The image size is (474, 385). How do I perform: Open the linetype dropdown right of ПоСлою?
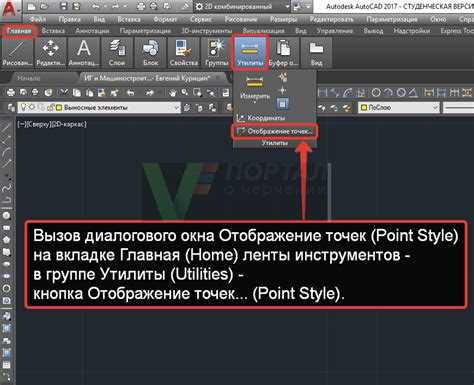(x=458, y=107)
